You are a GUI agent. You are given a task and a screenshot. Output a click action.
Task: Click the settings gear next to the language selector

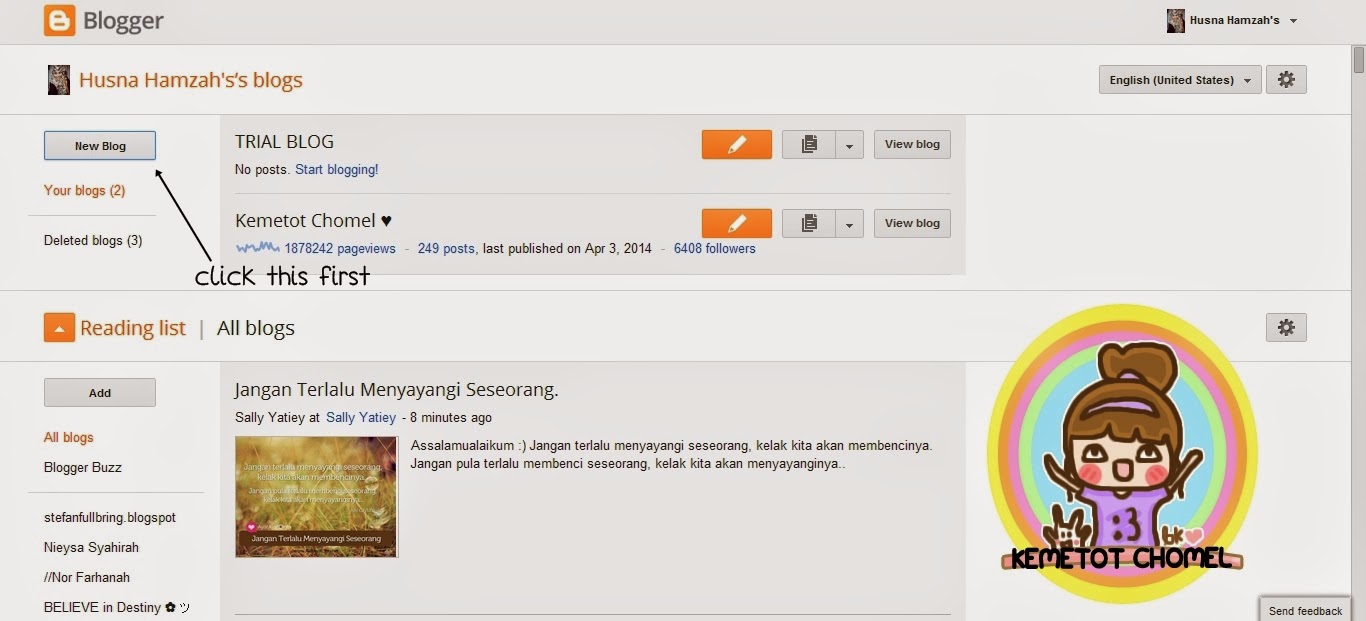[x=1286, y=80]
